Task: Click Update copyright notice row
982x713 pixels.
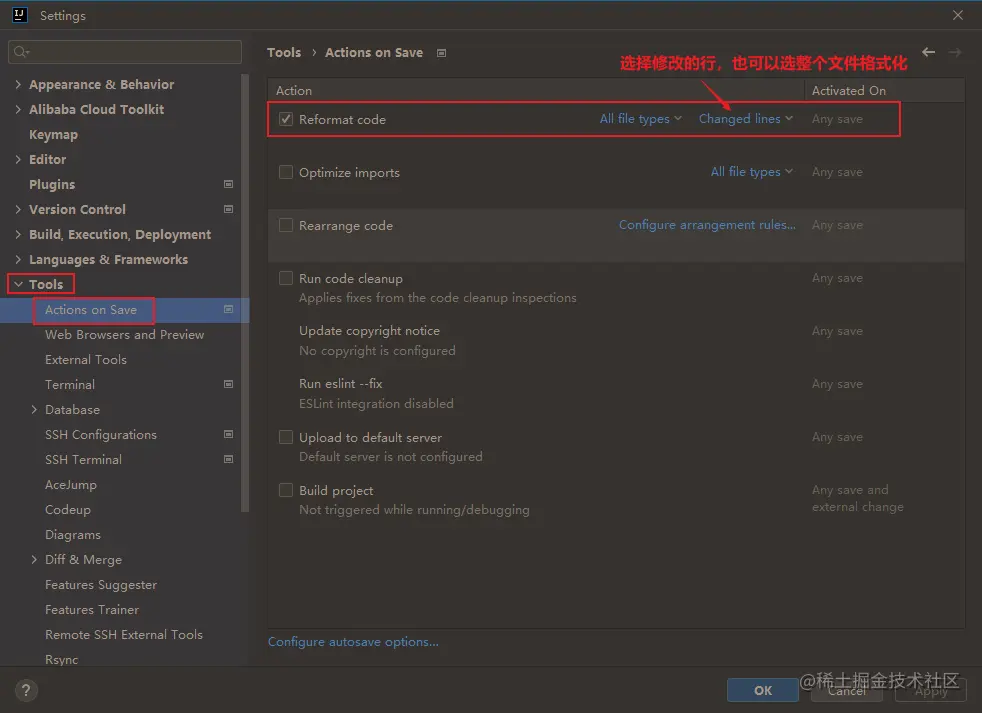Action: [x=616, y=340]
